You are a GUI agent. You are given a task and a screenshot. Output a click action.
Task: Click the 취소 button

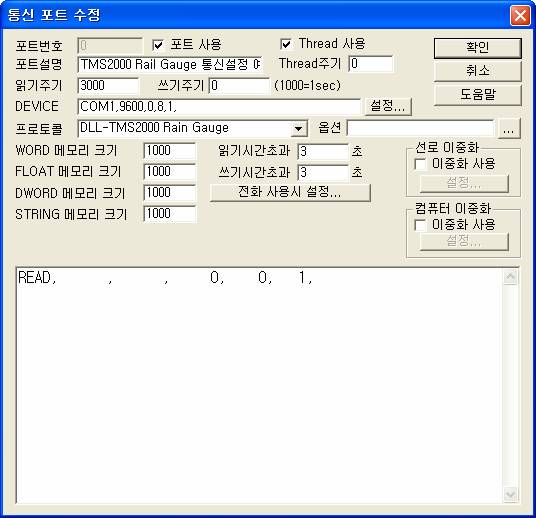(478, 71)
